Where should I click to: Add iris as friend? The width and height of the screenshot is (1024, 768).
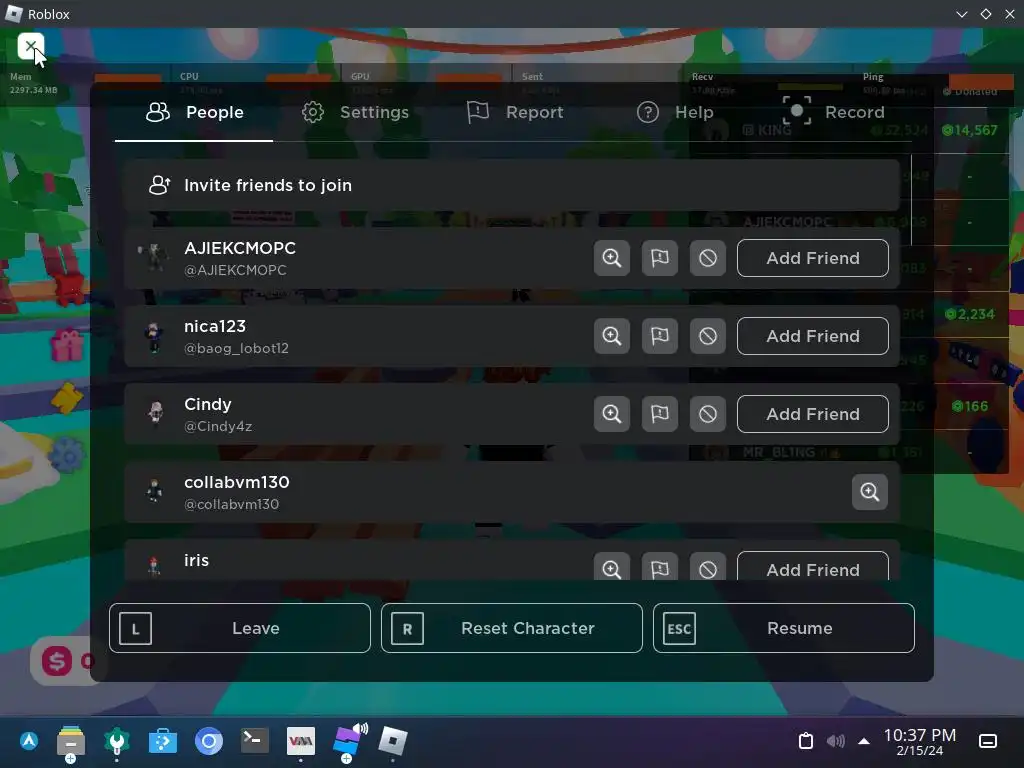(x=812, y=566)
